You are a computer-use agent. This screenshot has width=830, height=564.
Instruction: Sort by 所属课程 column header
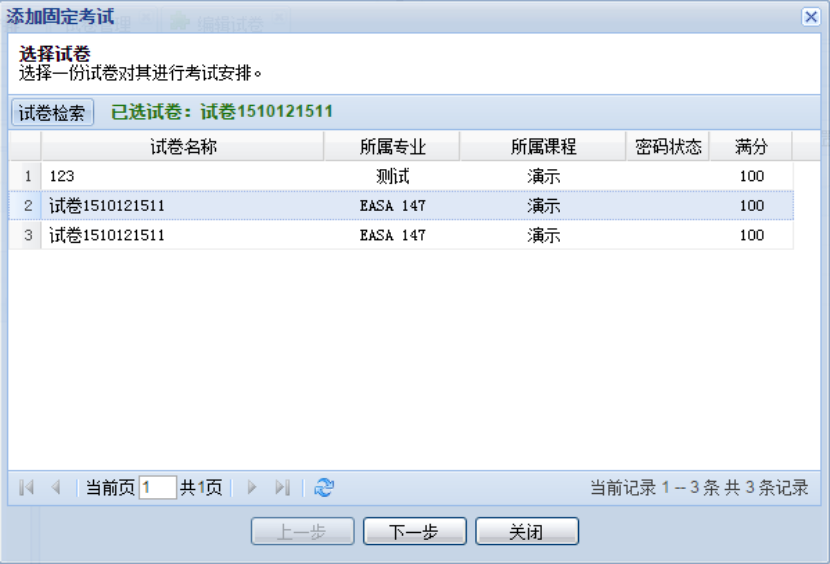click(x=543, y=147)
